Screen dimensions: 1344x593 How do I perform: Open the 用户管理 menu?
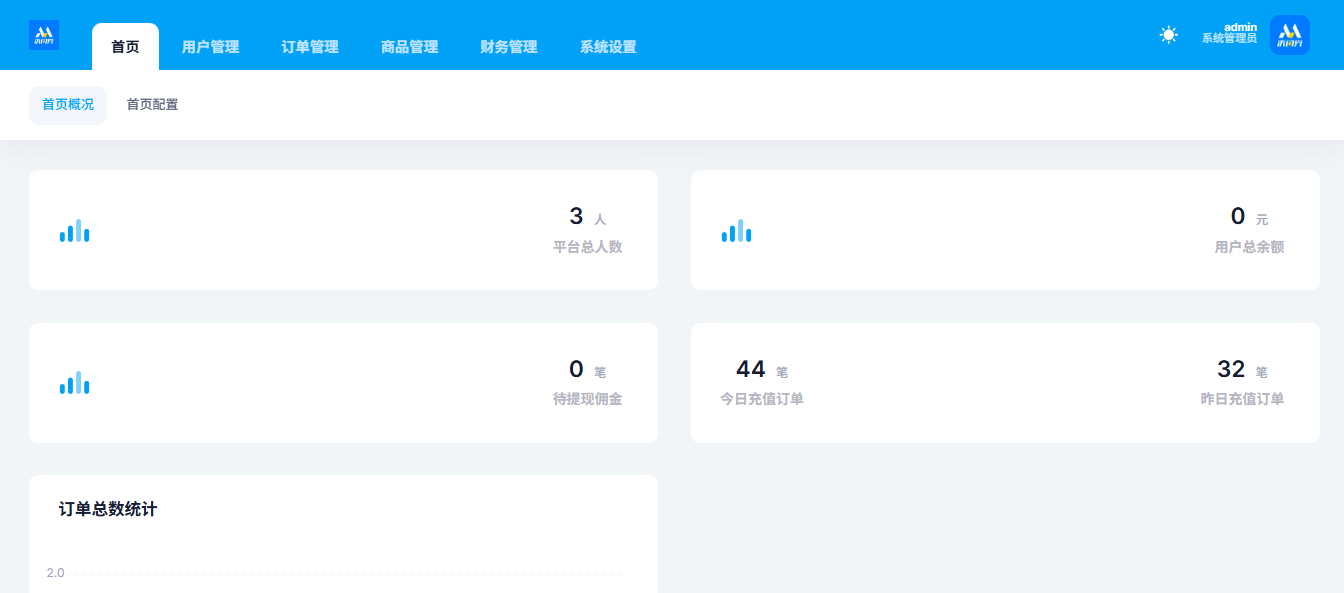tap(210, 47)
